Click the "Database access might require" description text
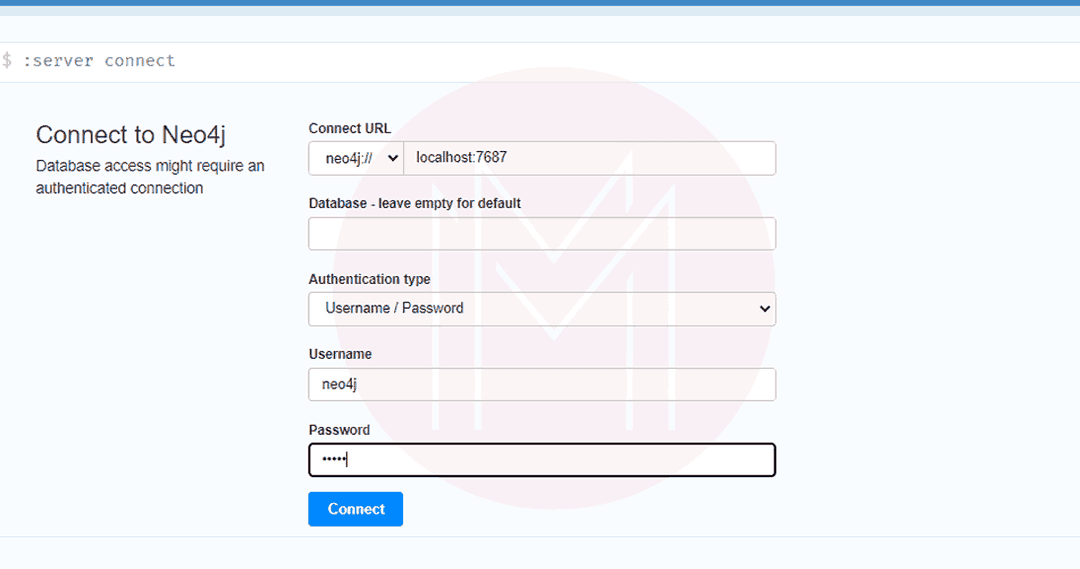The width and height of the screenshot is (1080, 569). point(150,166)
